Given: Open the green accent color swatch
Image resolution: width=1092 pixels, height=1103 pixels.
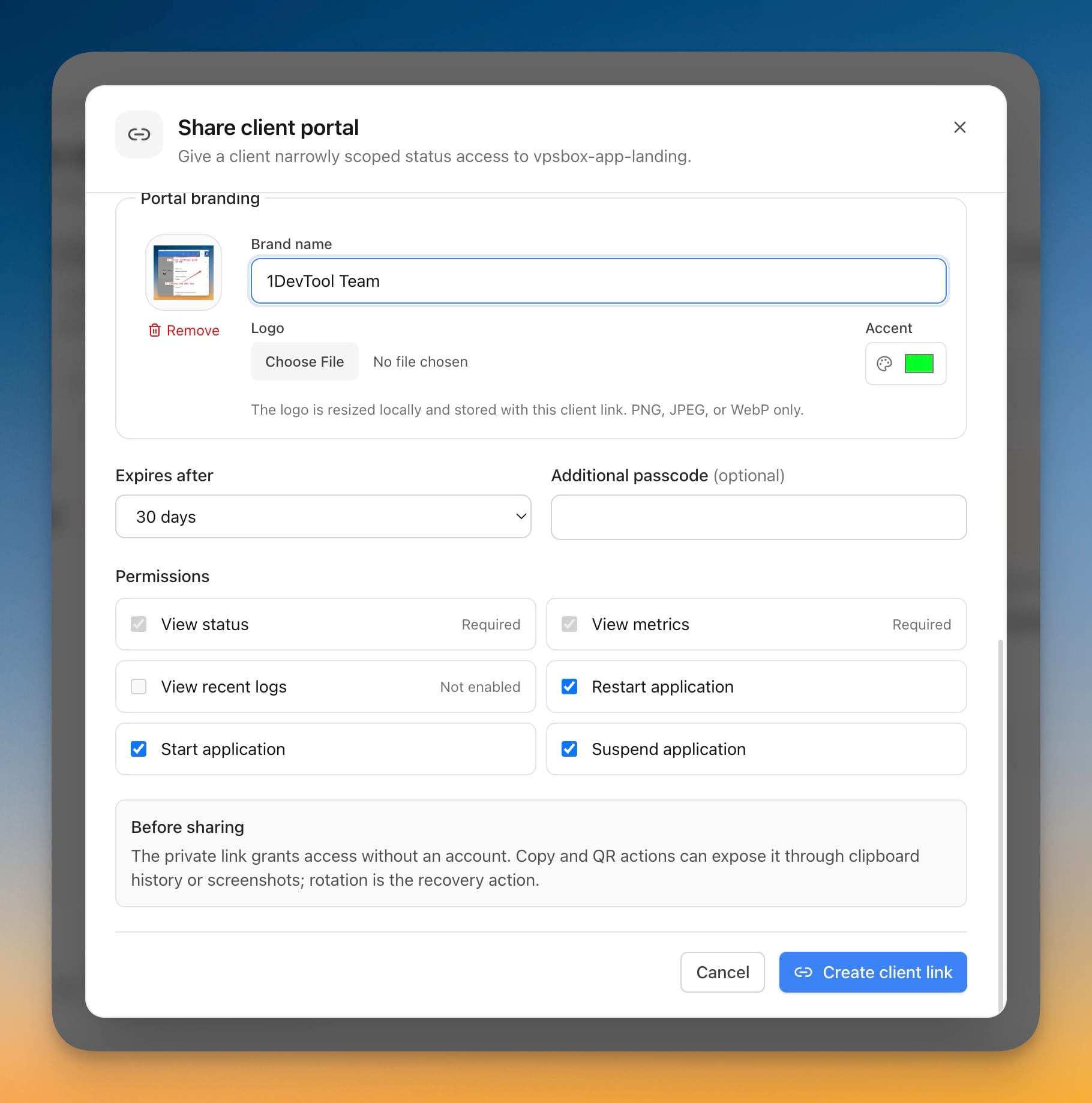Looking at the screenshot, I should coord(919,364).
